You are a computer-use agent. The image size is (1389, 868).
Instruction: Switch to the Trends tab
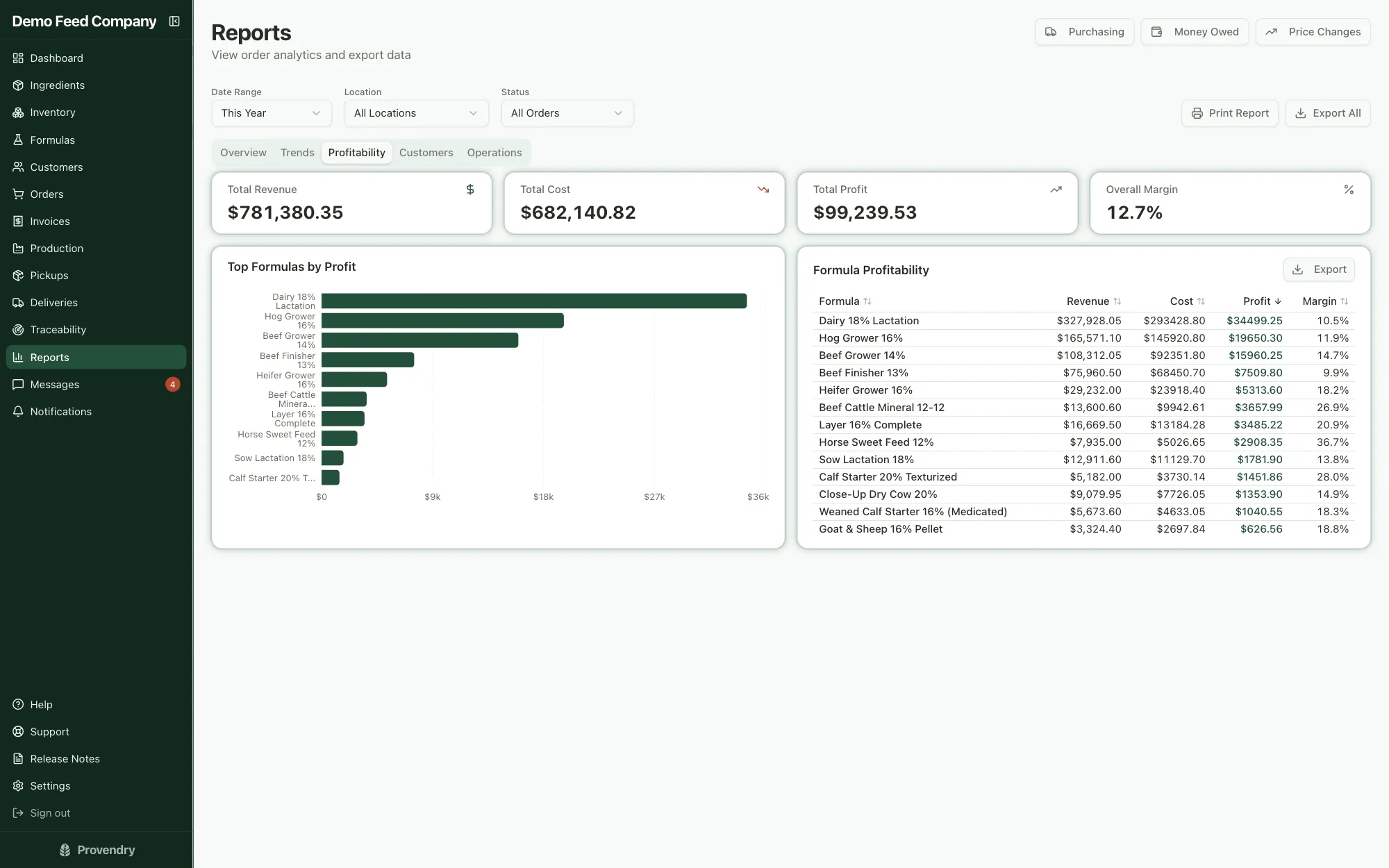pyautogui.click(x=297, y=153)
